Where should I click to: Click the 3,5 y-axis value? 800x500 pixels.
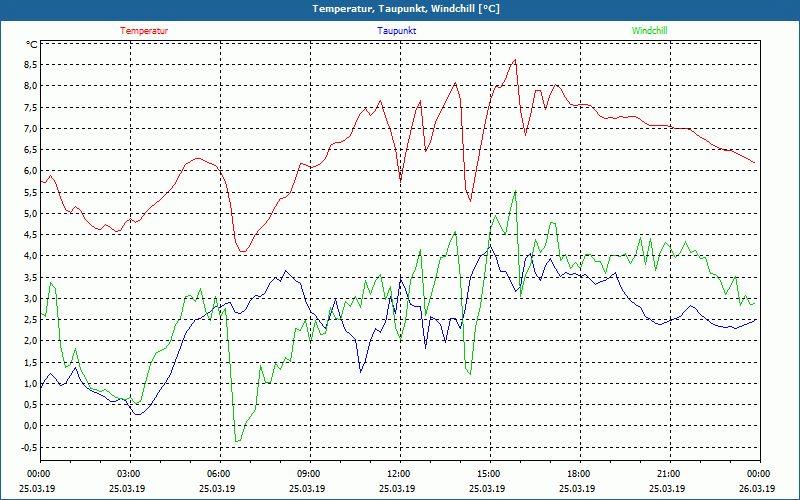pyautogui.click(x=31, y=277)
